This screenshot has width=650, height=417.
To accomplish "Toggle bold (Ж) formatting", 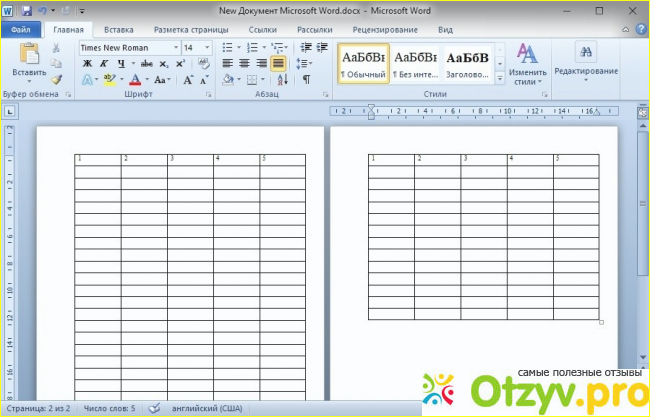I will [87, 63].
